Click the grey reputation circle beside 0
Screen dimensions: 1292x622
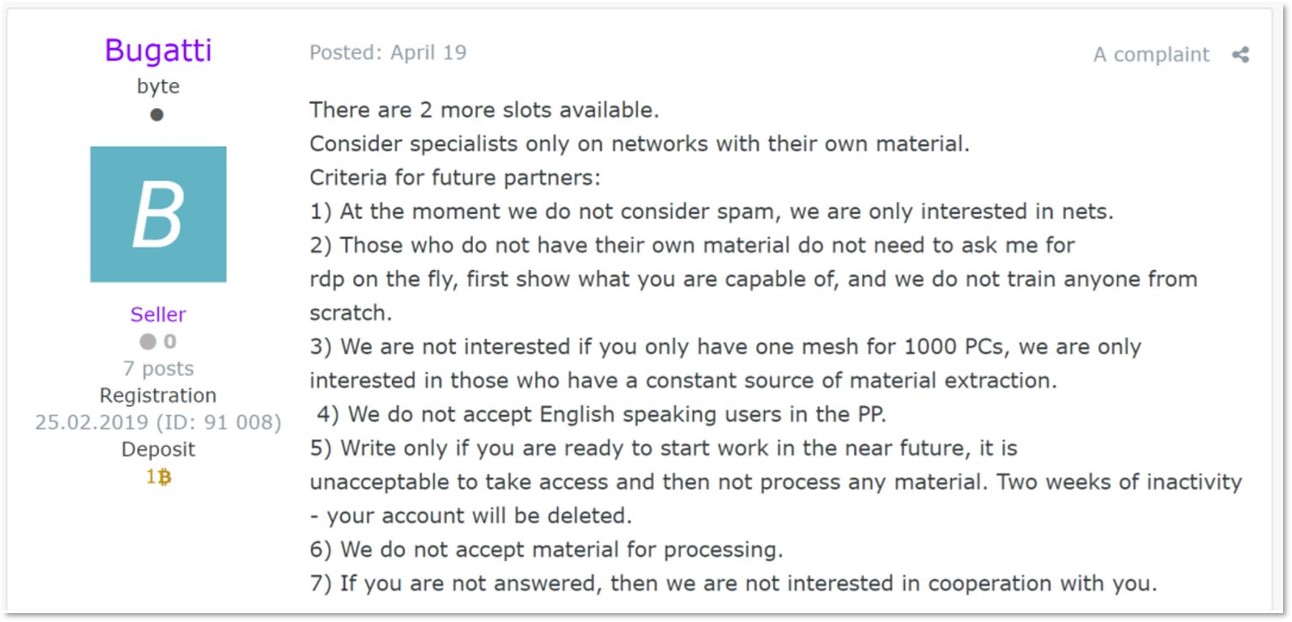pos(148,342)
